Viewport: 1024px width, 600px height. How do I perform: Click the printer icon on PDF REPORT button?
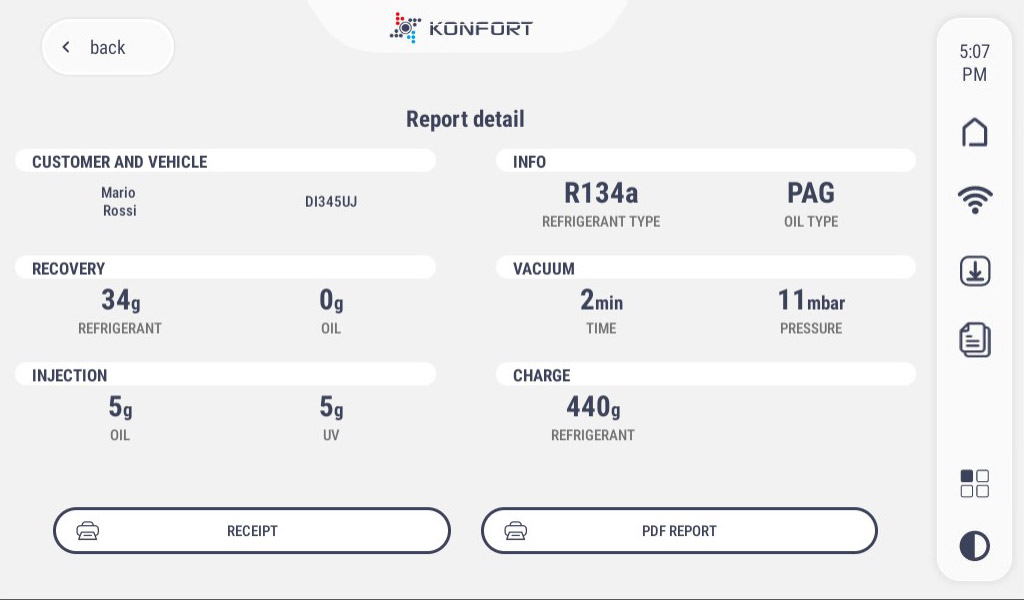515,531
